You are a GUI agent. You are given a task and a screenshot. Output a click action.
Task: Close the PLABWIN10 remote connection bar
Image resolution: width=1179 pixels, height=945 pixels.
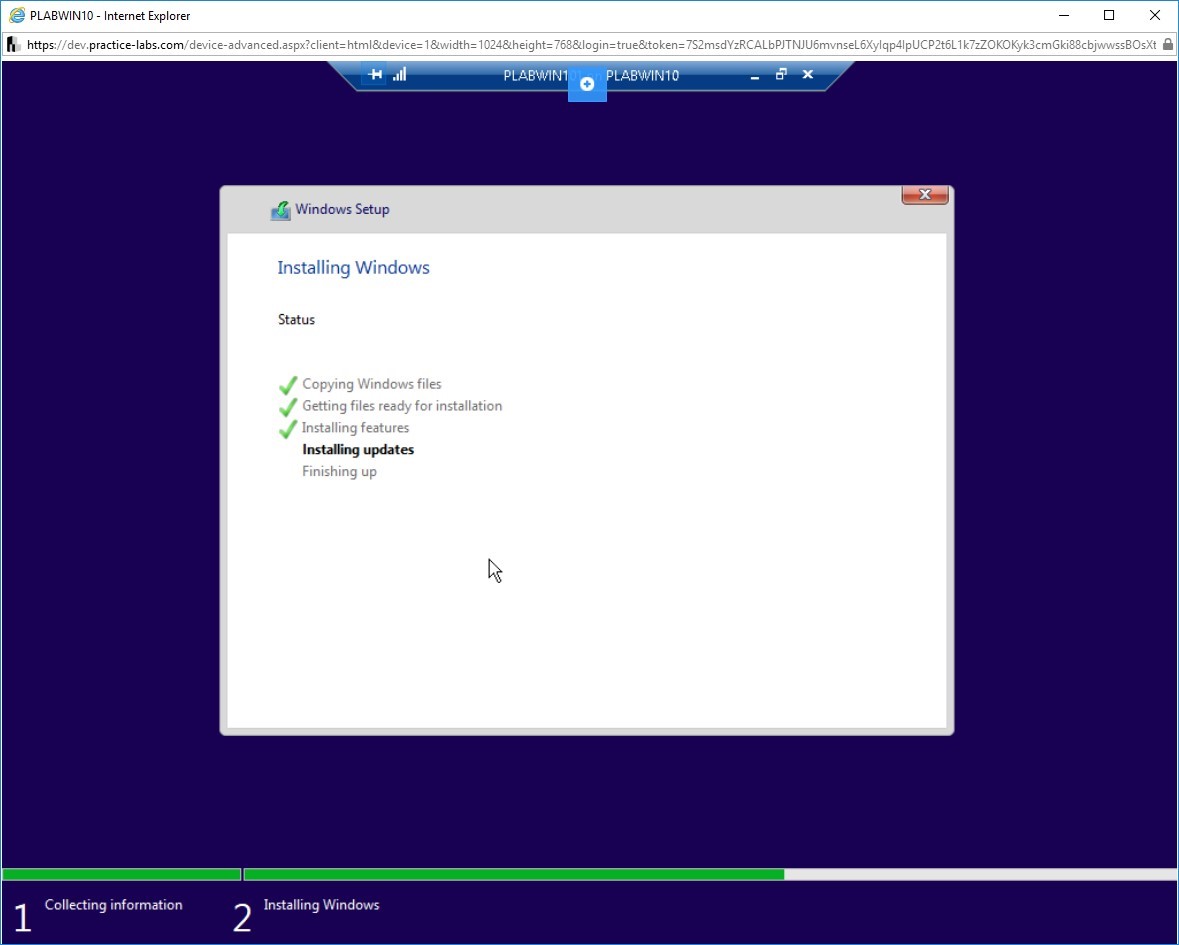pyautogui.click(x=808, y=74)
